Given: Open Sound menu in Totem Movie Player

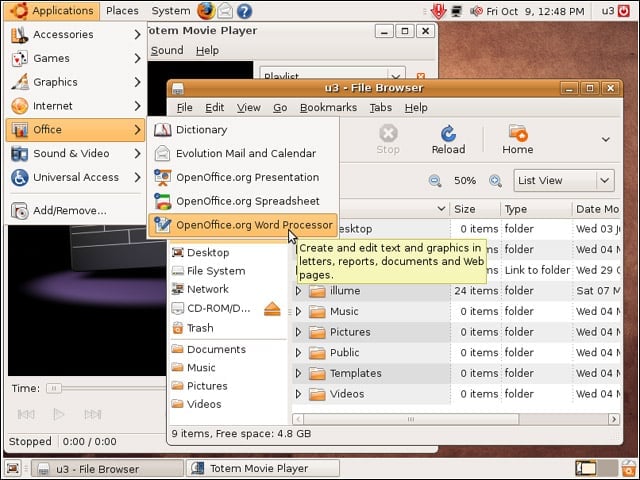Looking at the screenshot, I should point(167,51).
